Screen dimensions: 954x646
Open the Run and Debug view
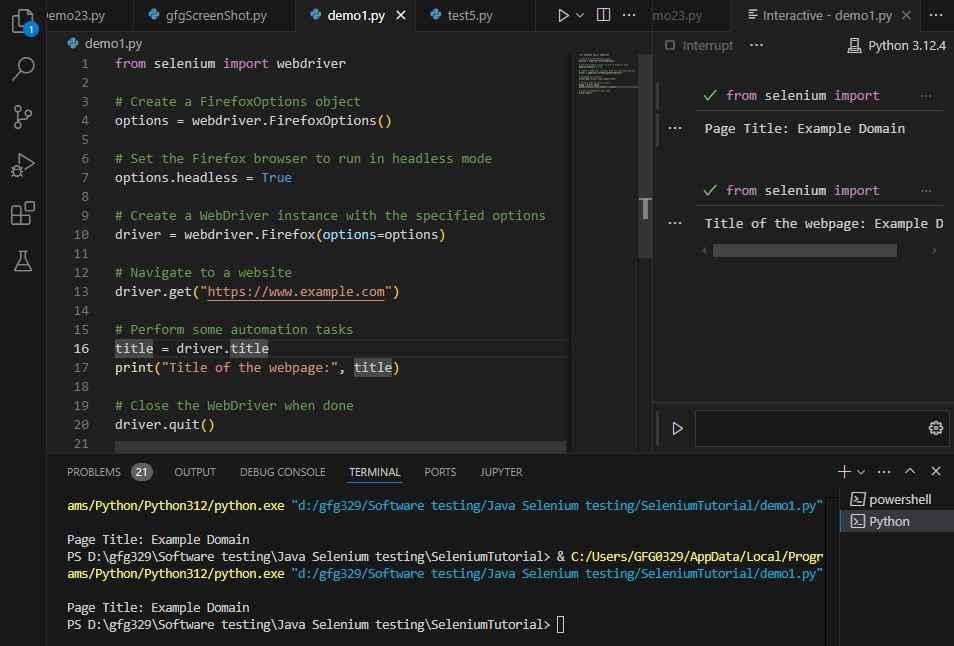point(23,165)
